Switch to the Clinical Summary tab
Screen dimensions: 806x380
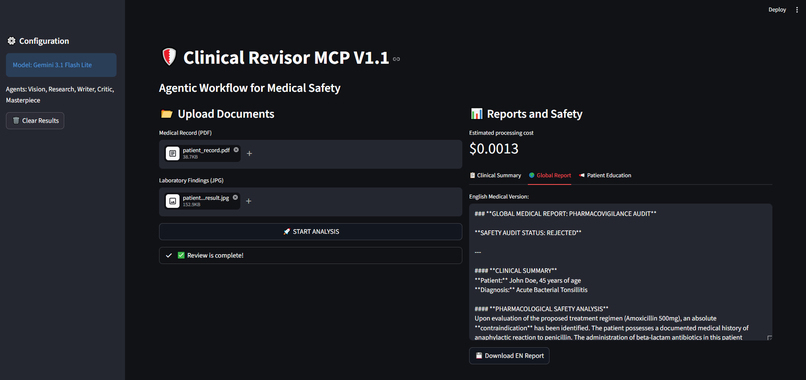pyautogui.click(x=495, y=175)
